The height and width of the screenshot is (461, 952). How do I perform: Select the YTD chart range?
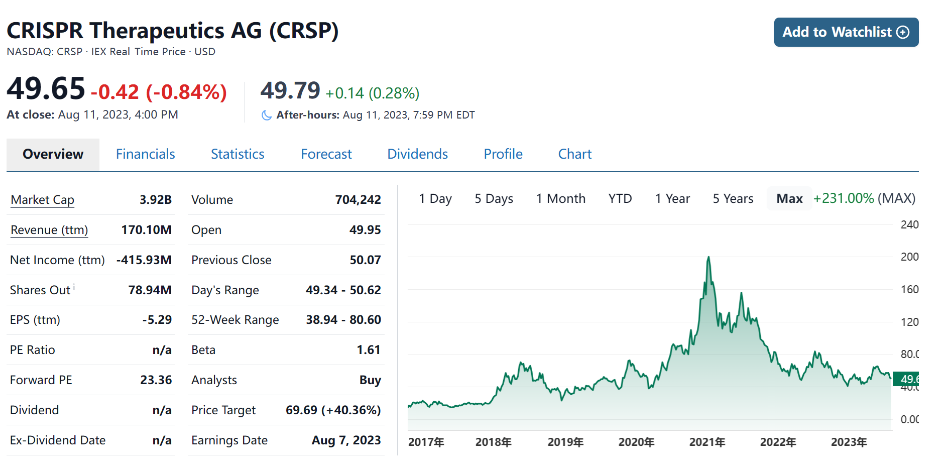click(620, 198)
